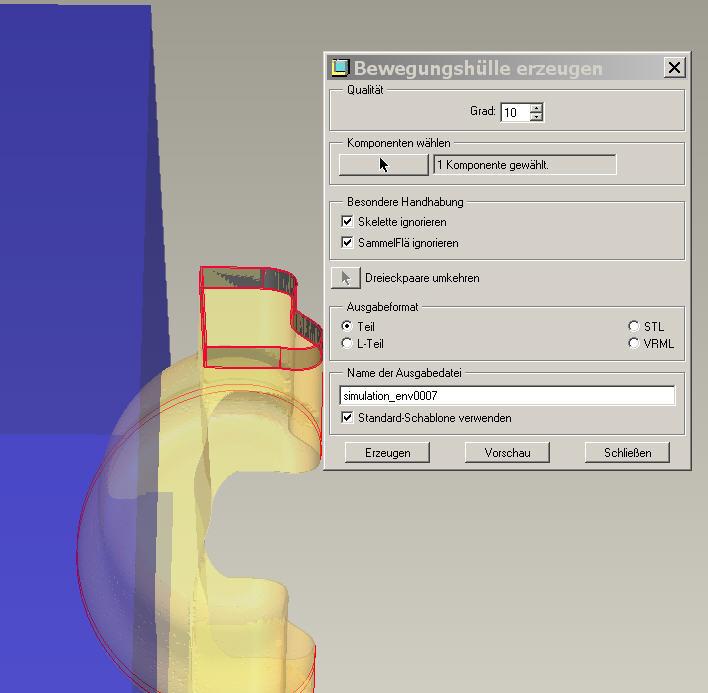
Task: Toggle Skelette ignorieren checkbox
Action: pyautogui.click(x=347, y=221)
